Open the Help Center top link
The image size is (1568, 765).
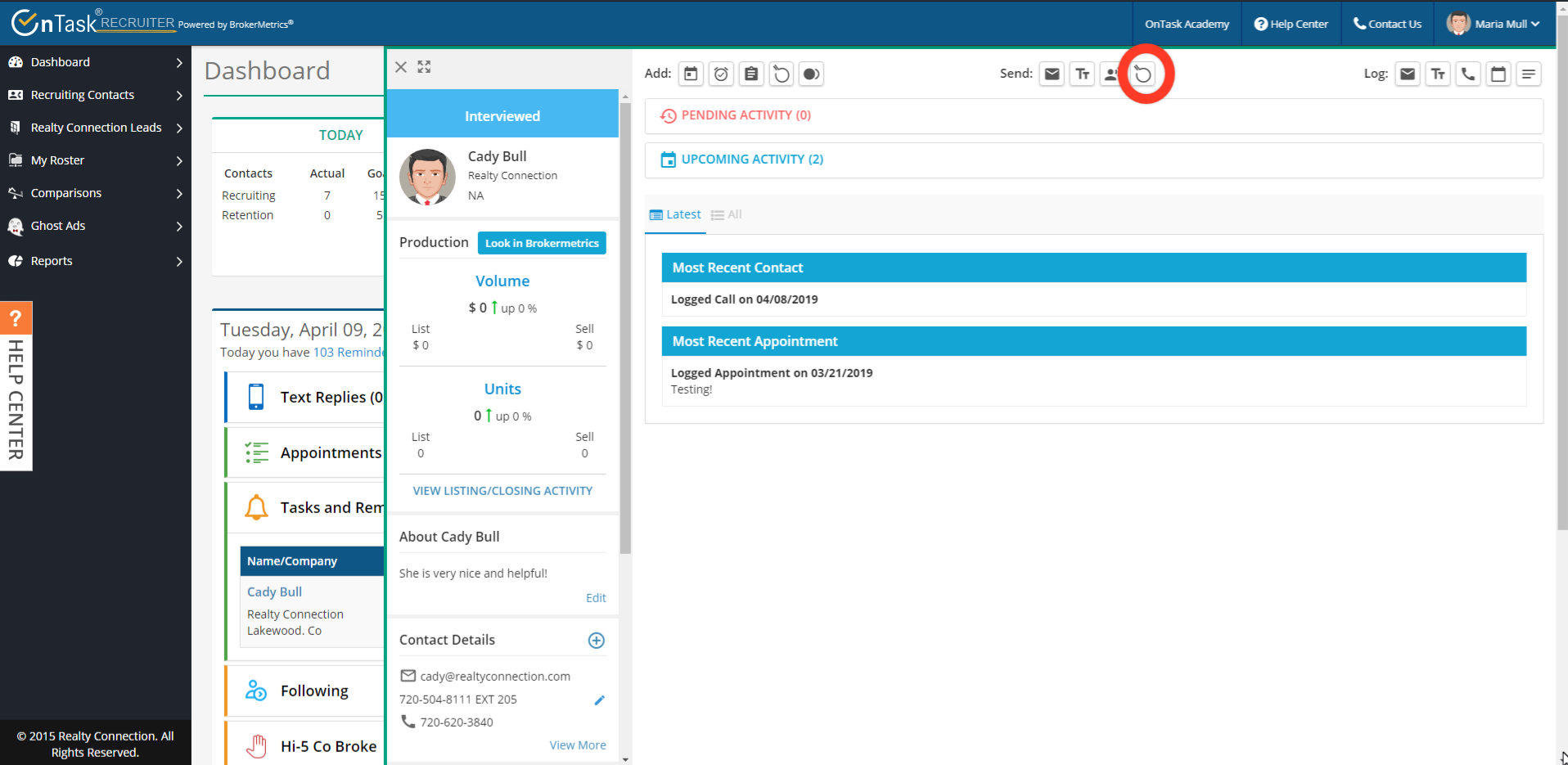1291,24
